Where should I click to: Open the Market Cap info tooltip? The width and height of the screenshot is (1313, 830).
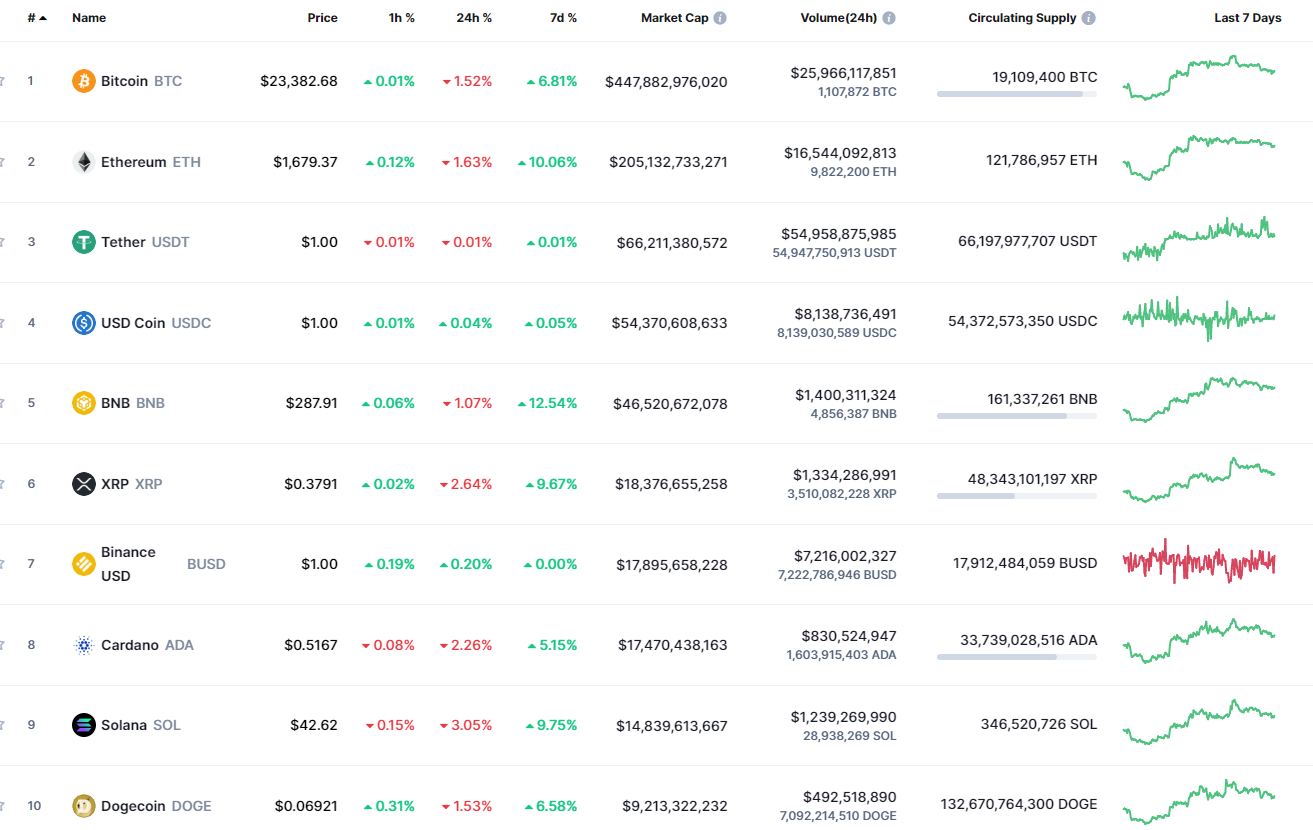719,17
